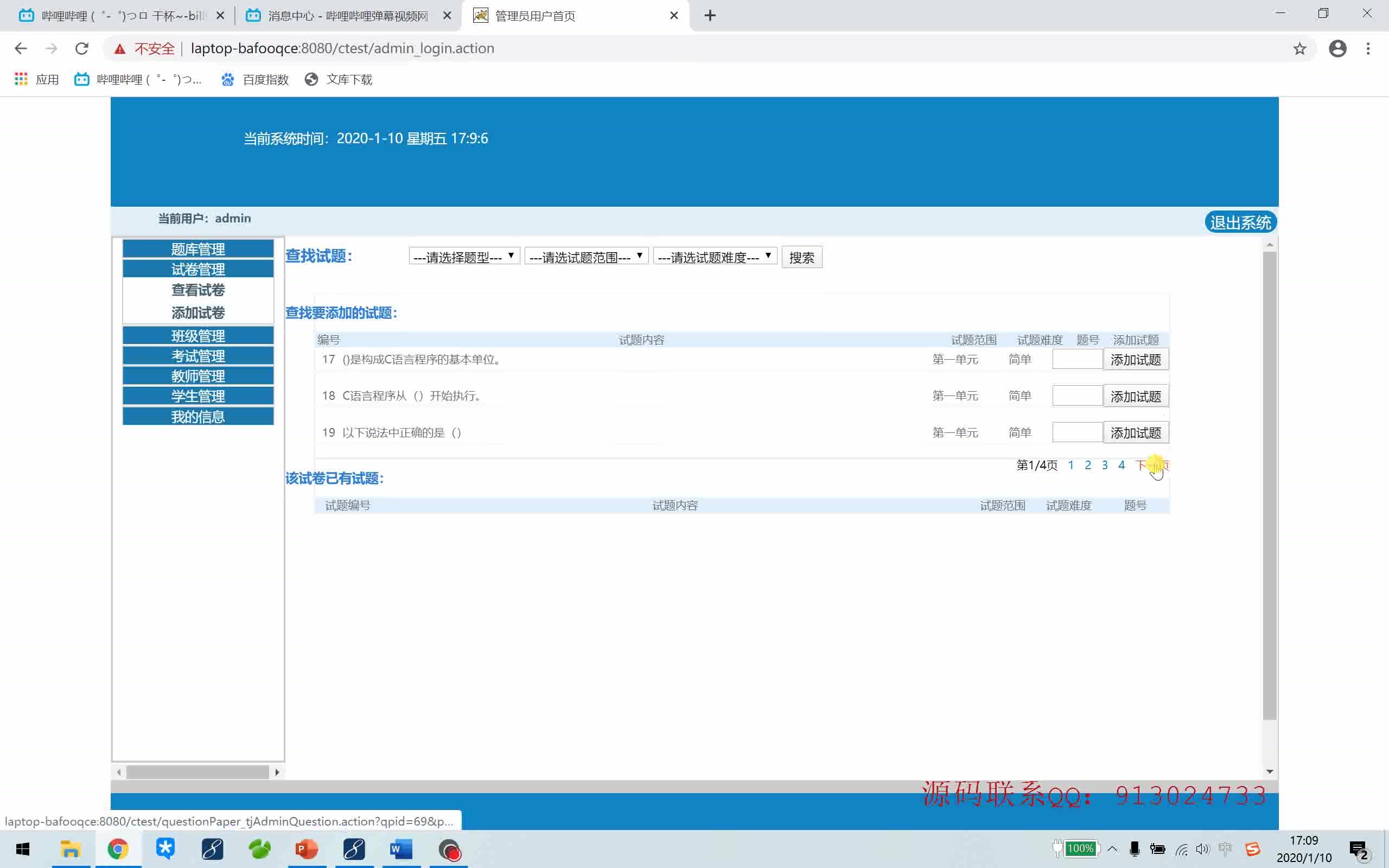Click the Sogou input method tray icon
The height and width of the screenshot is (868, 1389).
click(1252, 848)
